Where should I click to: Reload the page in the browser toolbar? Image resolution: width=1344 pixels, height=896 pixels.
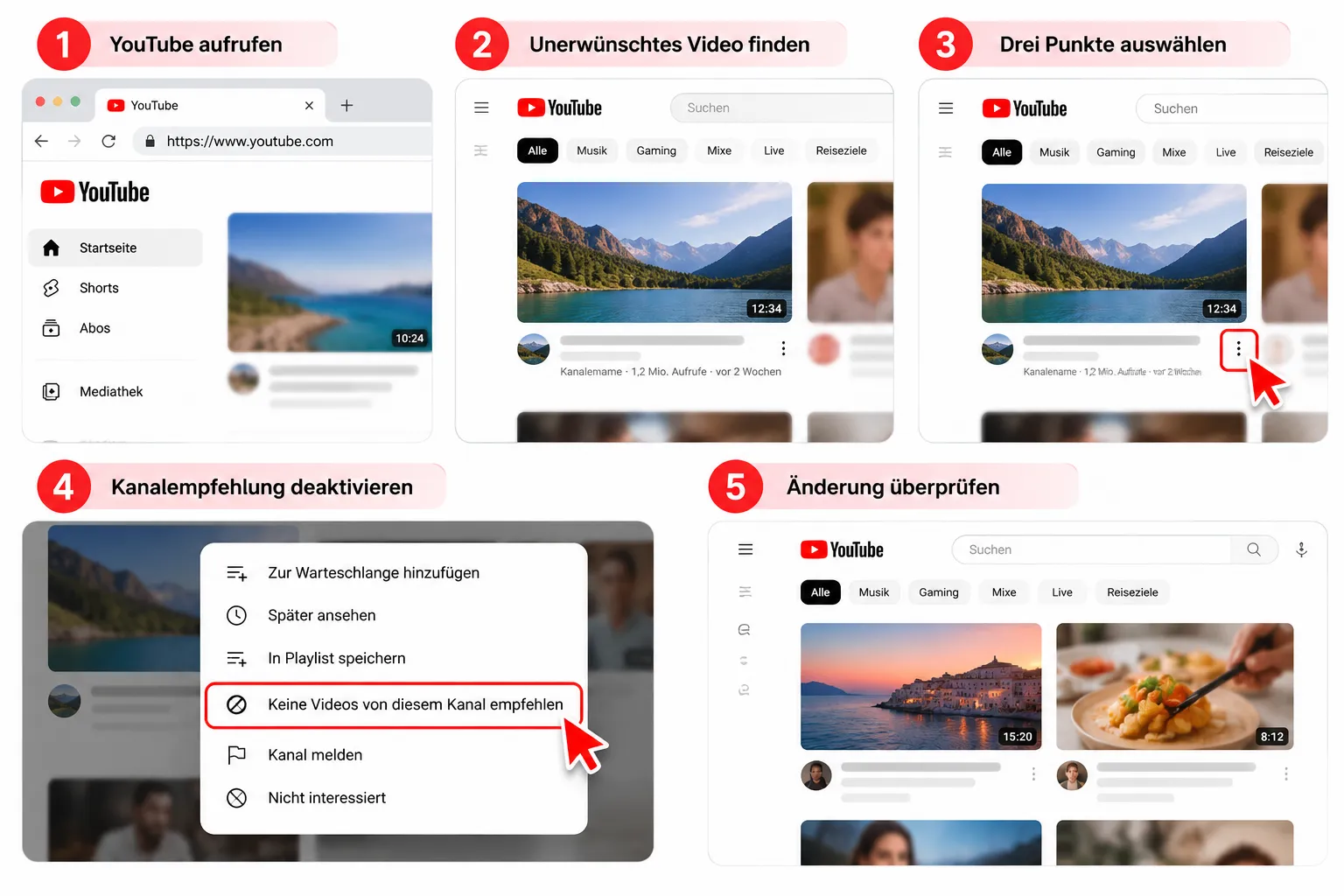click(108, 141)
